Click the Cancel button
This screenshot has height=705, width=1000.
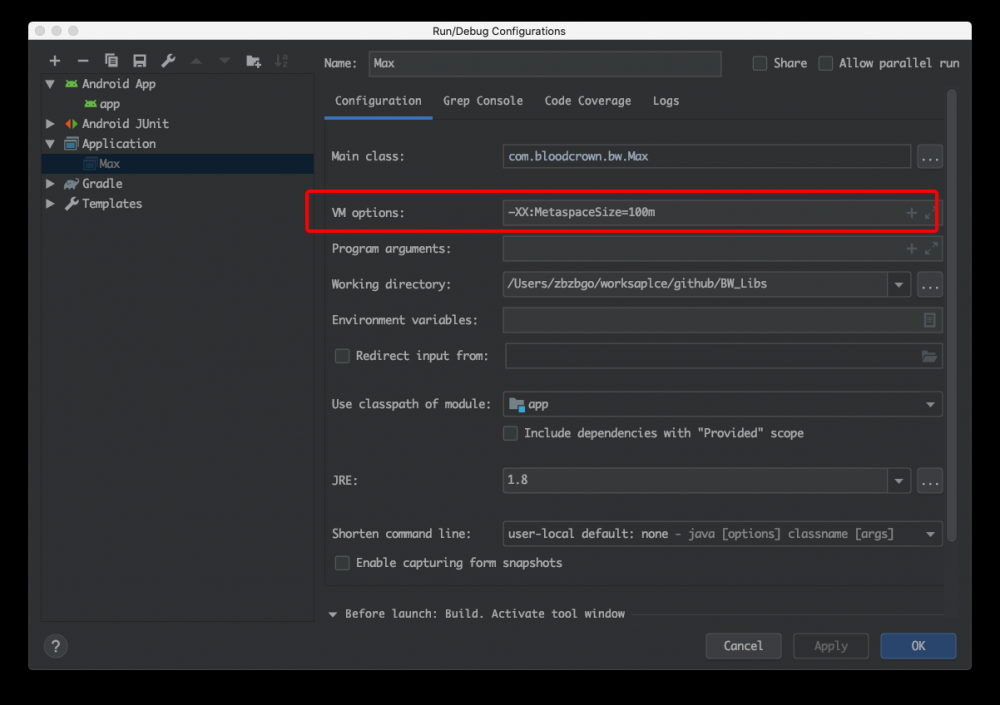743,646
